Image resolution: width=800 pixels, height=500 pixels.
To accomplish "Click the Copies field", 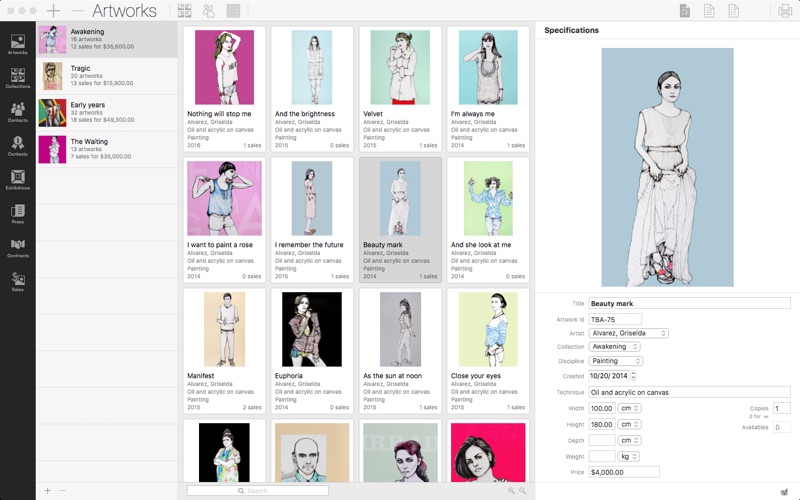I will tap(782, 408).
